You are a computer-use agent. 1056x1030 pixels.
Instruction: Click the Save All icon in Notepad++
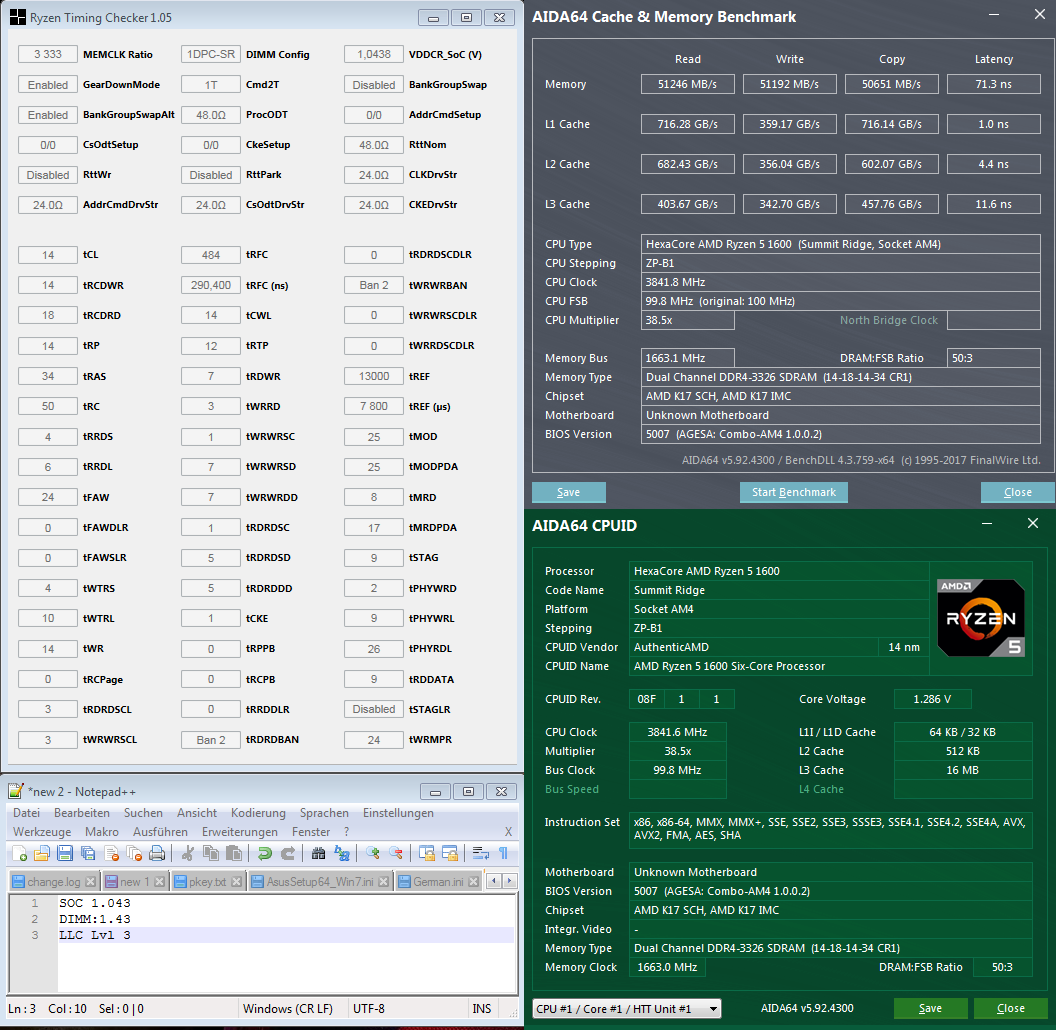point(88,854)
